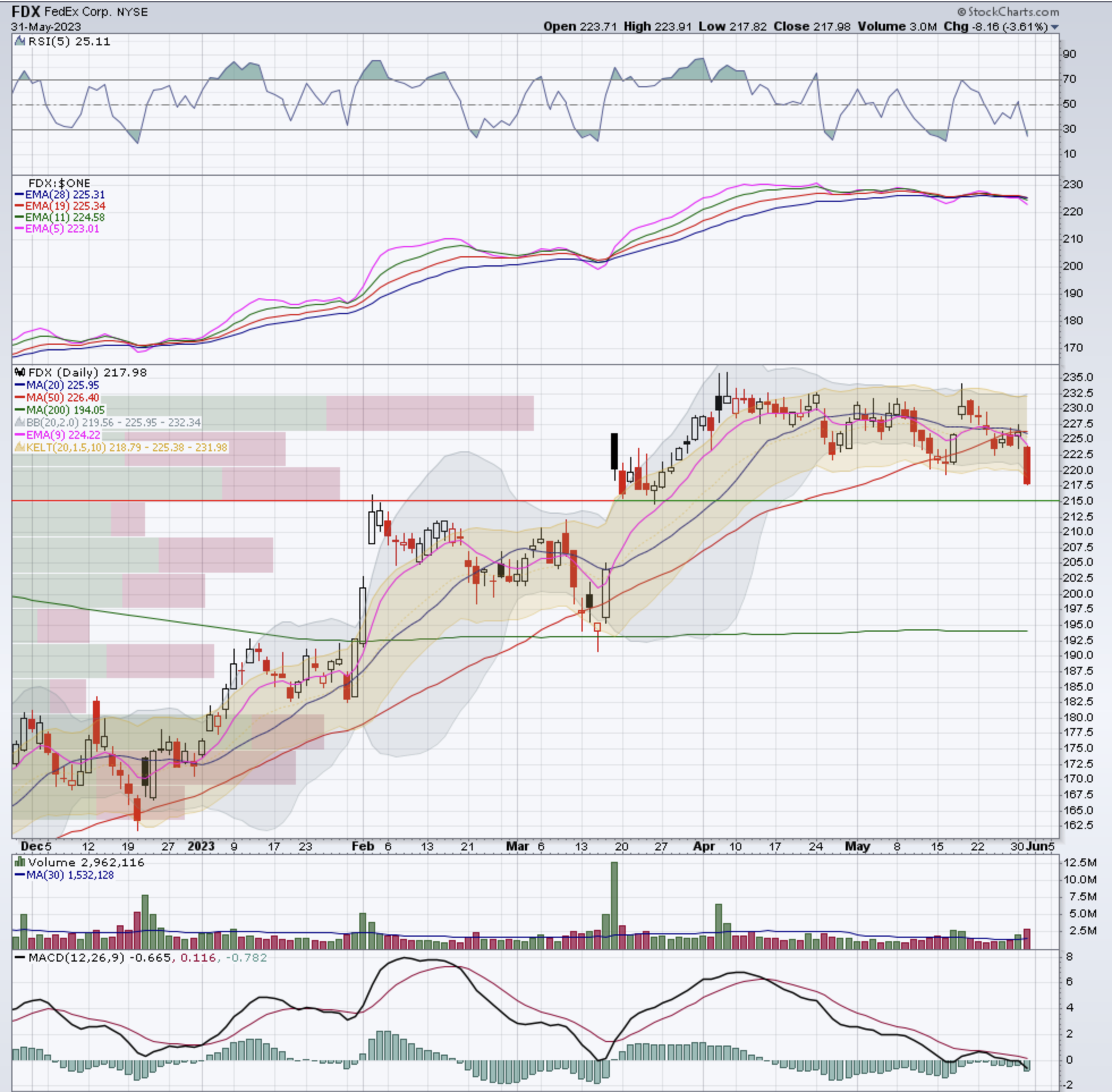Click the FDX:$ONE panel label
The image size is (1112, 1092).
point(60,184)
